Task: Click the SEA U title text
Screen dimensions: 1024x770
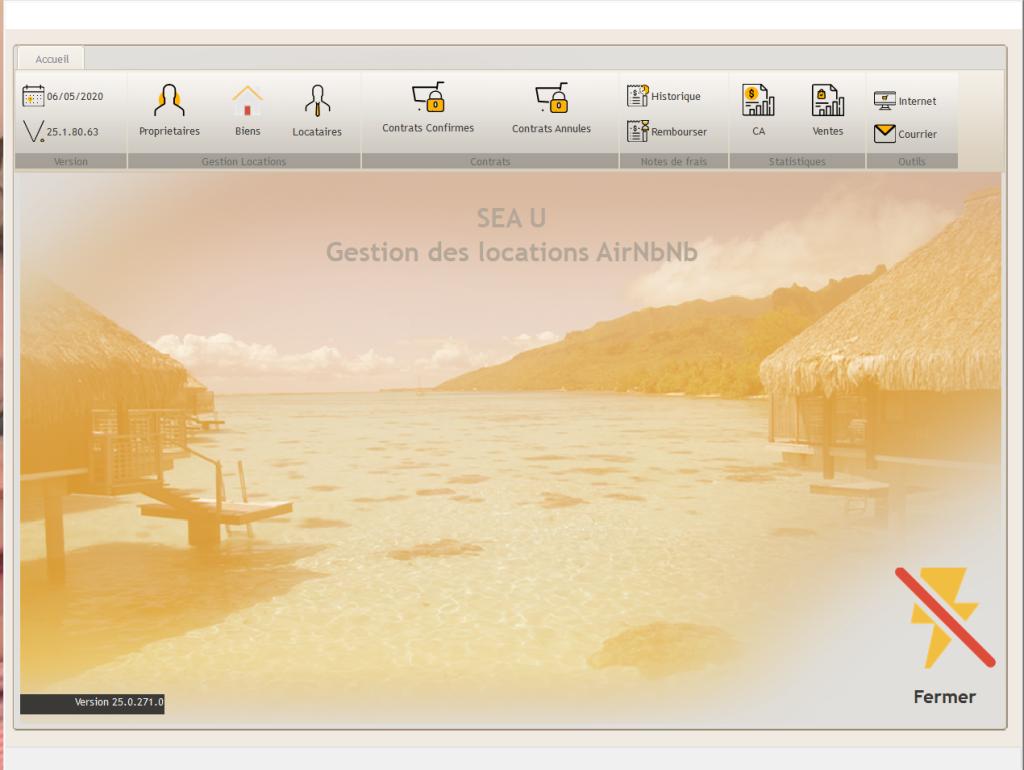Action: 511,220
